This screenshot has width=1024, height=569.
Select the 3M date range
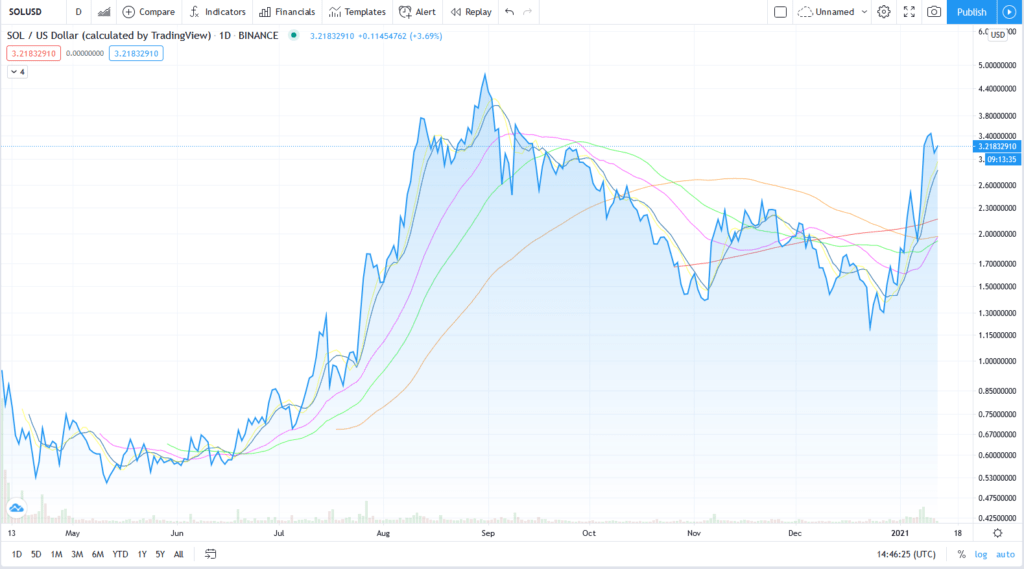pyautogui.click(x=77, y=553)
